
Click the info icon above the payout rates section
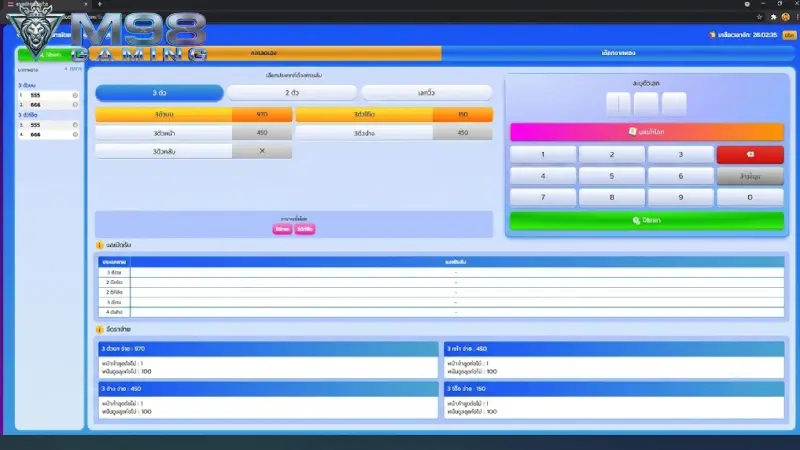tap(99, 330)
